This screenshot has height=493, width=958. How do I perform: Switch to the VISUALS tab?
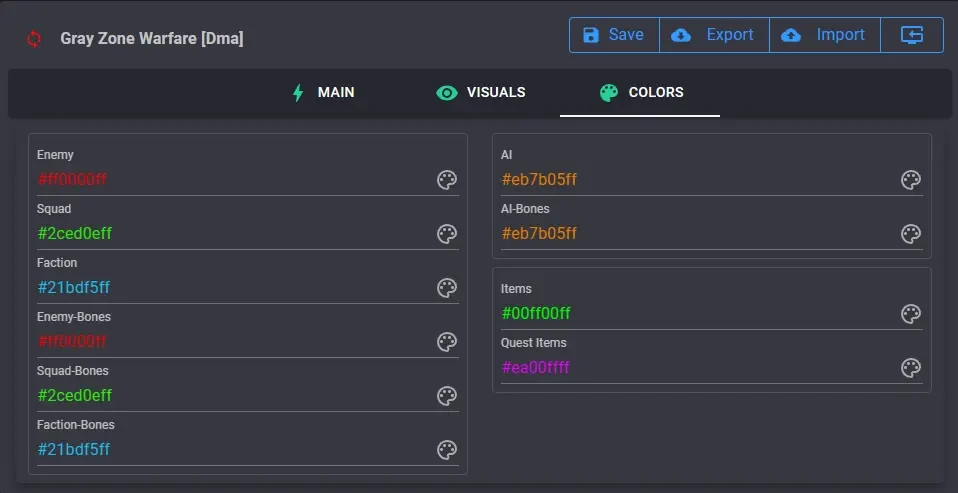(481, 92)
